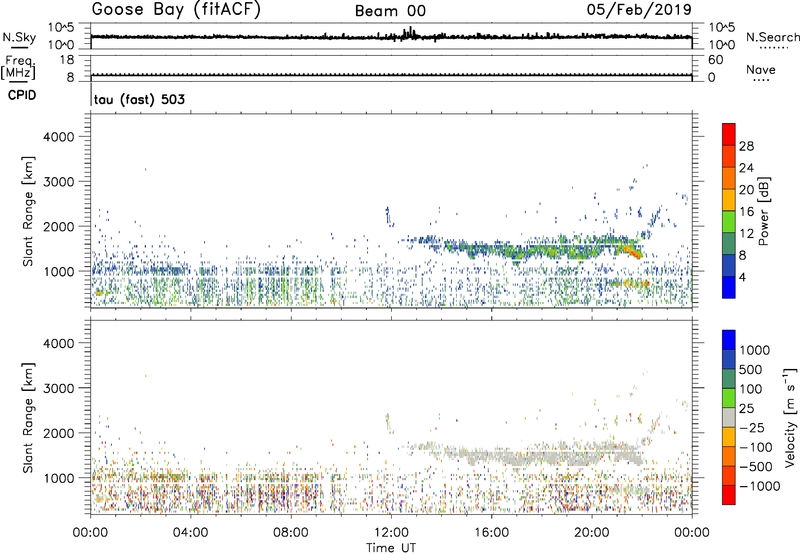Screen dimensions: 800x554
Task: Click the '1000' tick label on Velocity bar
Action: [755, 350]
